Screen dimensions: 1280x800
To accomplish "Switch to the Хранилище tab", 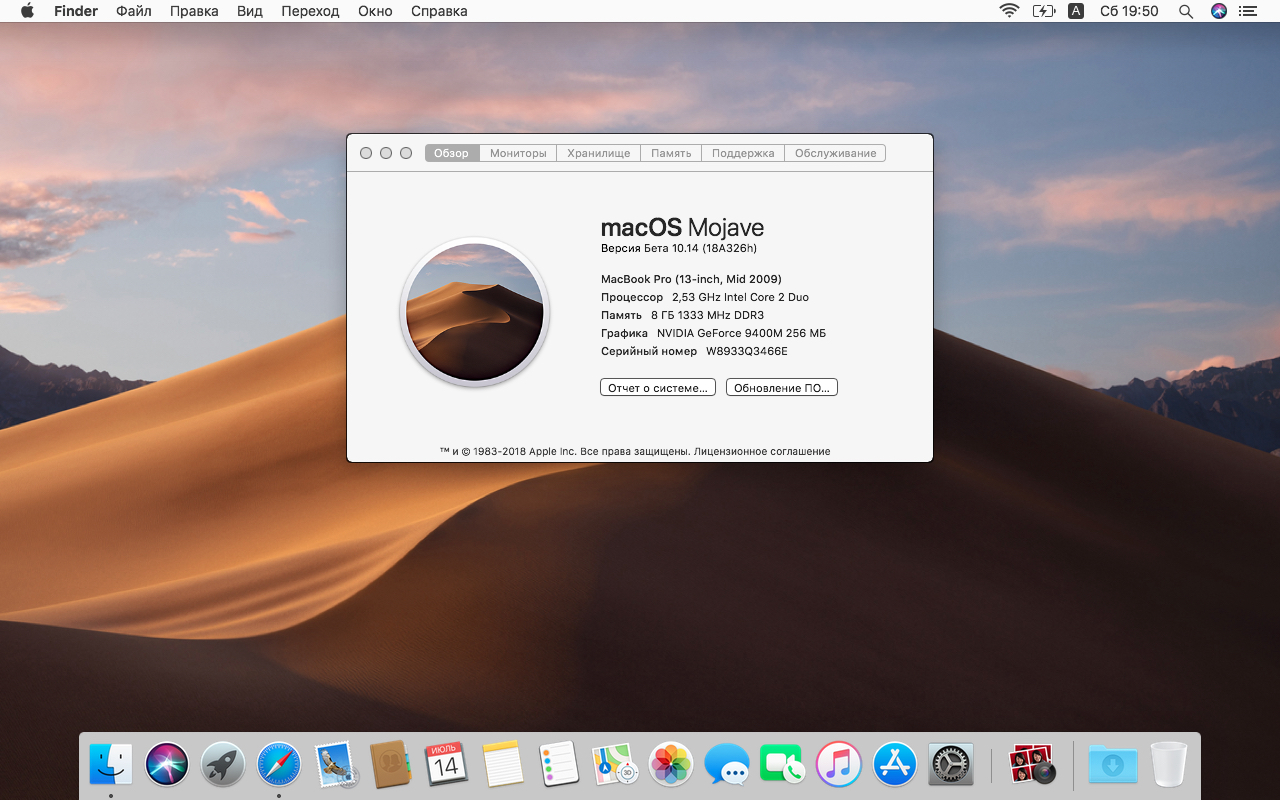I will [598, 153].
